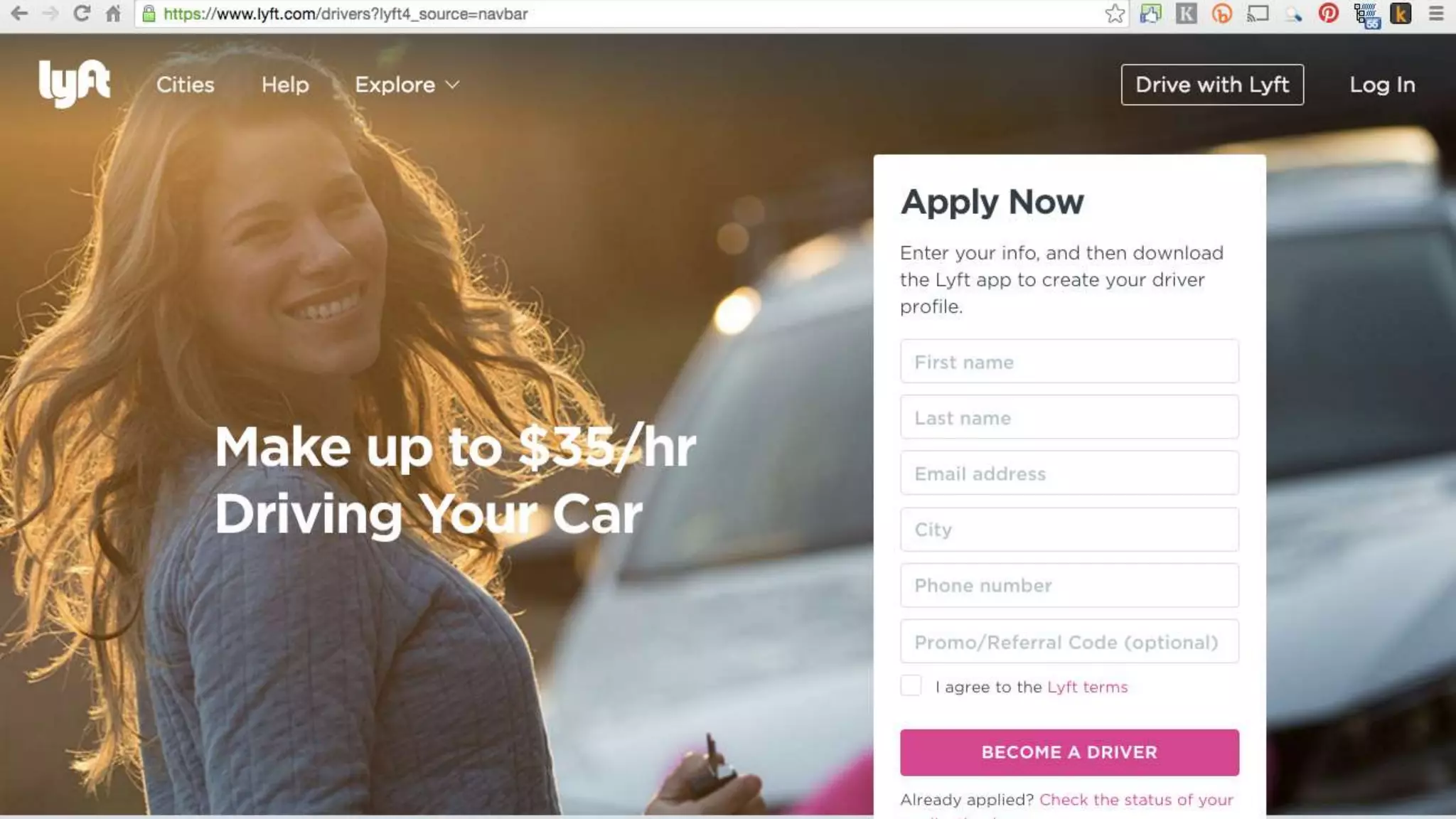The image size is (1456, 819).
Task: Open the Chrome hamburger menu icon
Action: click(x=1436, y=14)
